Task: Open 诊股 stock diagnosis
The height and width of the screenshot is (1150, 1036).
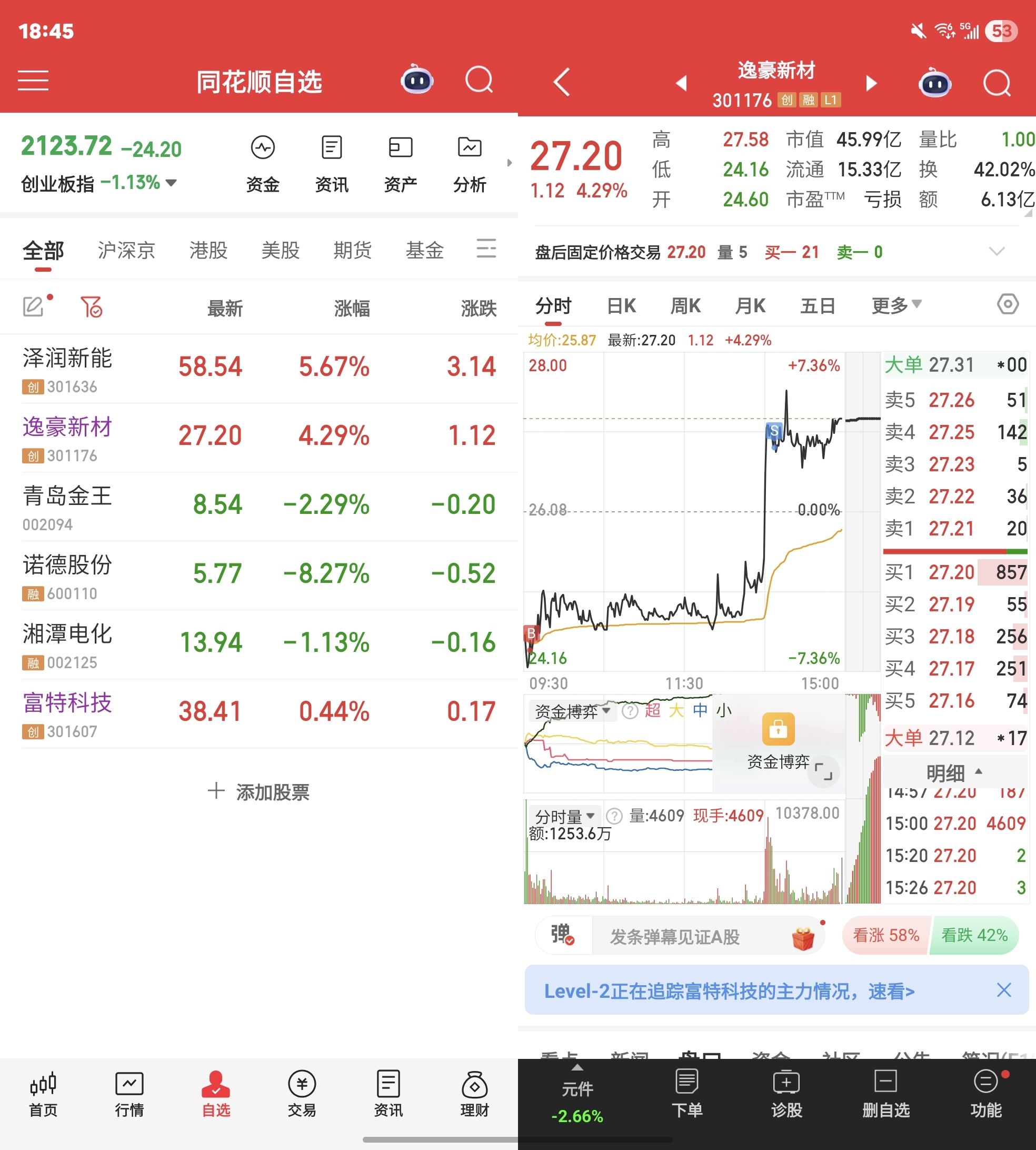Action: 786,1094
